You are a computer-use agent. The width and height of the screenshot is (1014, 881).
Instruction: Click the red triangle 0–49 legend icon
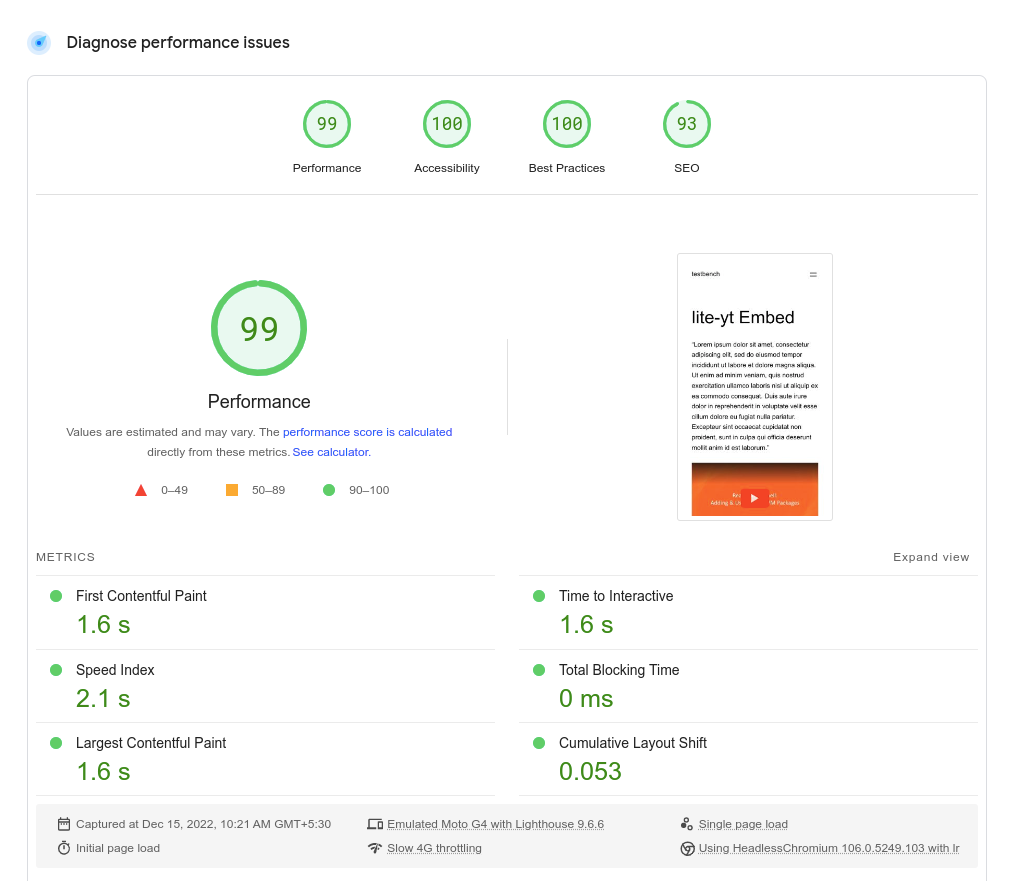pos(141,490)
